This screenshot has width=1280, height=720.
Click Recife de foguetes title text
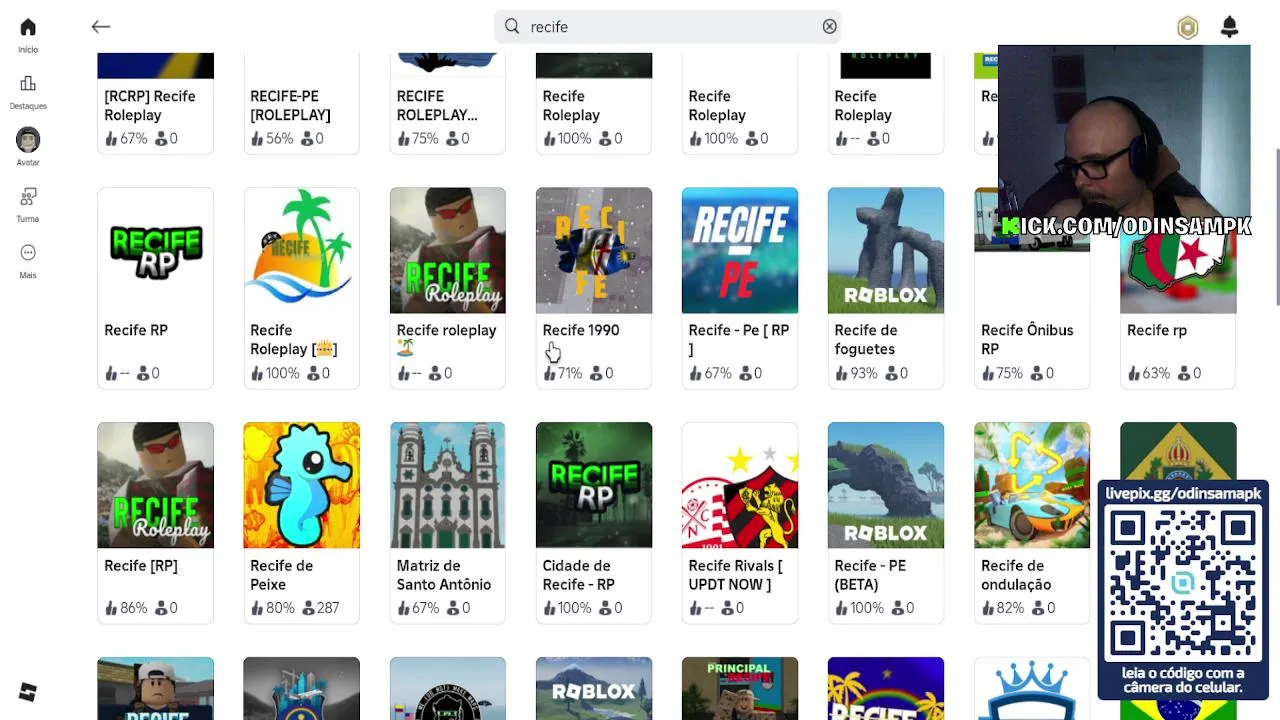pyautogui.click(x=866, y=339)
